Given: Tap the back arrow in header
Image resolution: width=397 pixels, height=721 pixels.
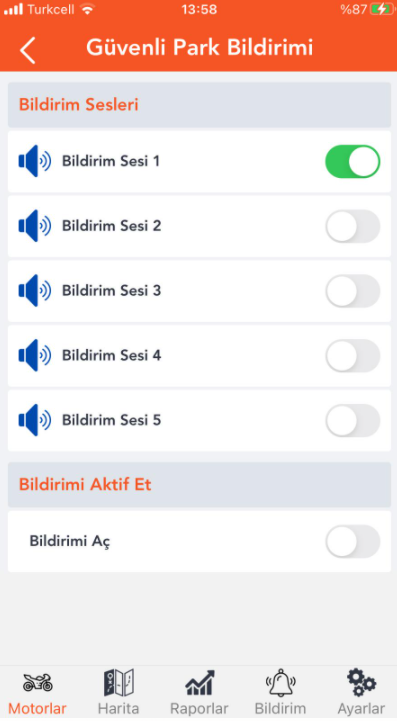Looking at the screenshot, I should (28, 50).
